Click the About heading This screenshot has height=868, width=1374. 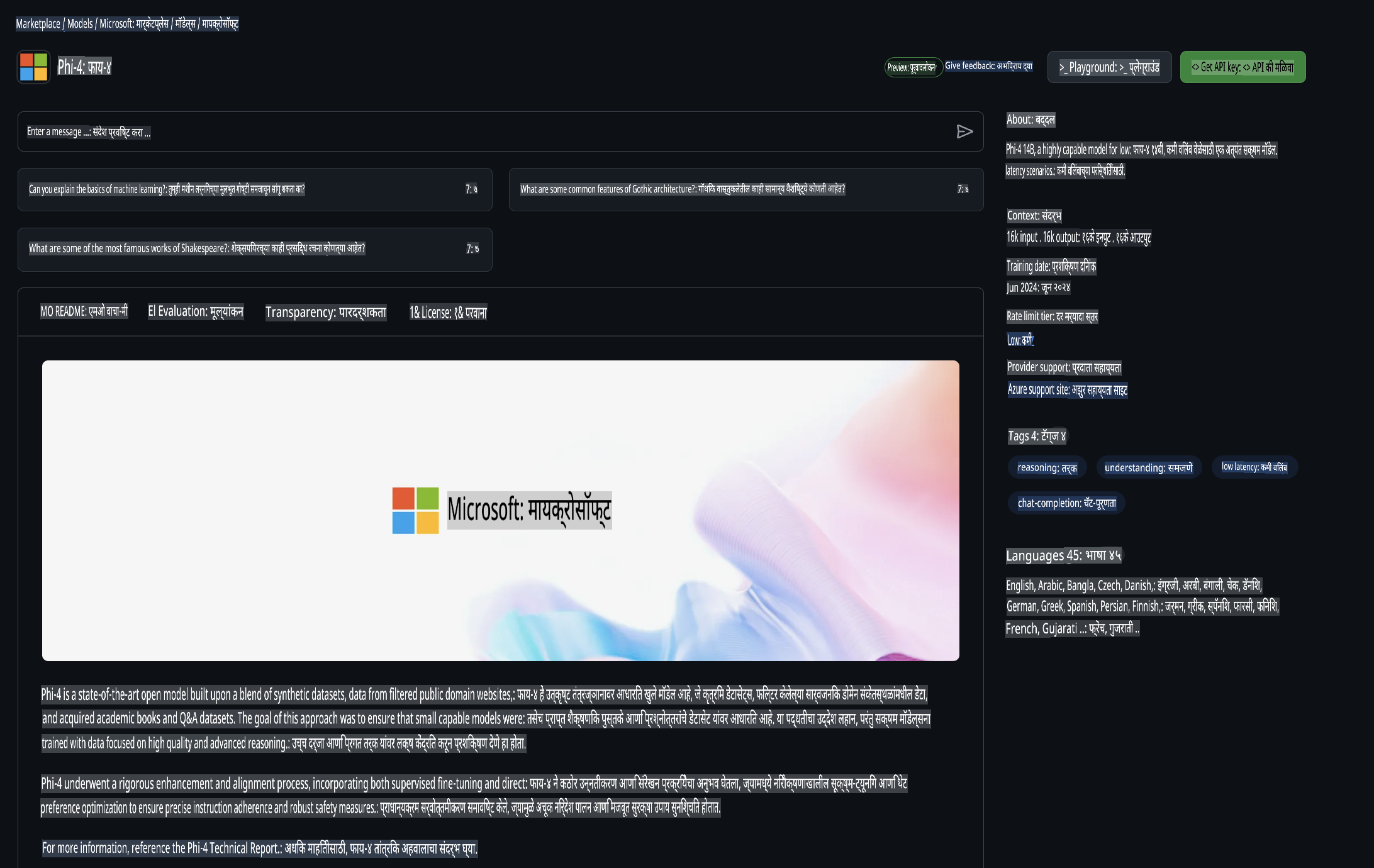click(1030, 120)
